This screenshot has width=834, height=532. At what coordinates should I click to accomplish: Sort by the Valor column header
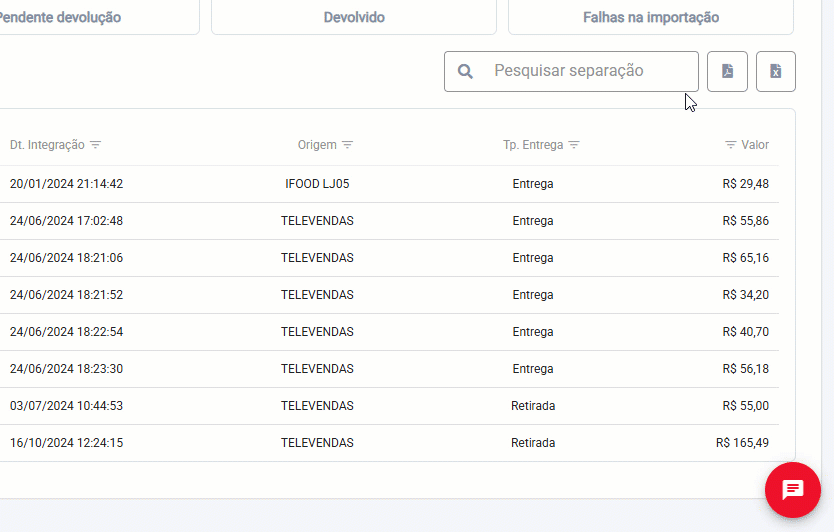(755, 145)
